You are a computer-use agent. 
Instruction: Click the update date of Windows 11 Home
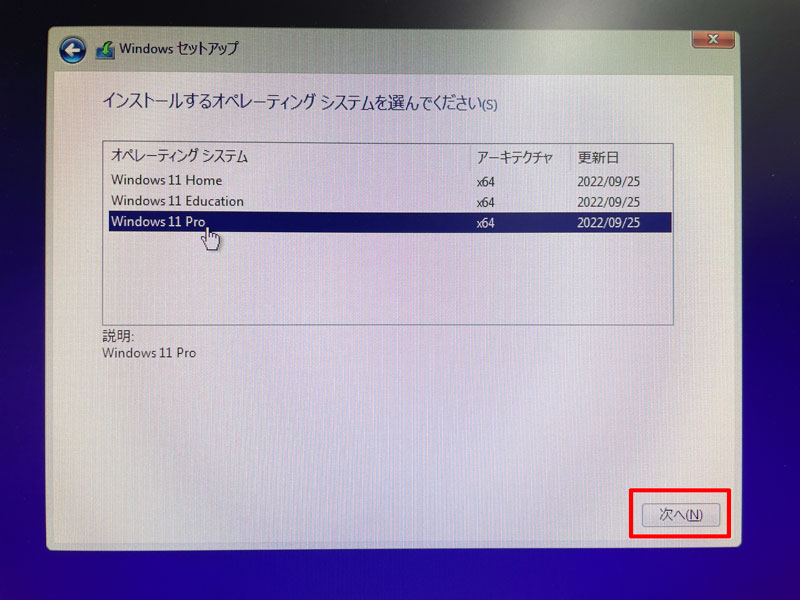click(x=609, y=181)
